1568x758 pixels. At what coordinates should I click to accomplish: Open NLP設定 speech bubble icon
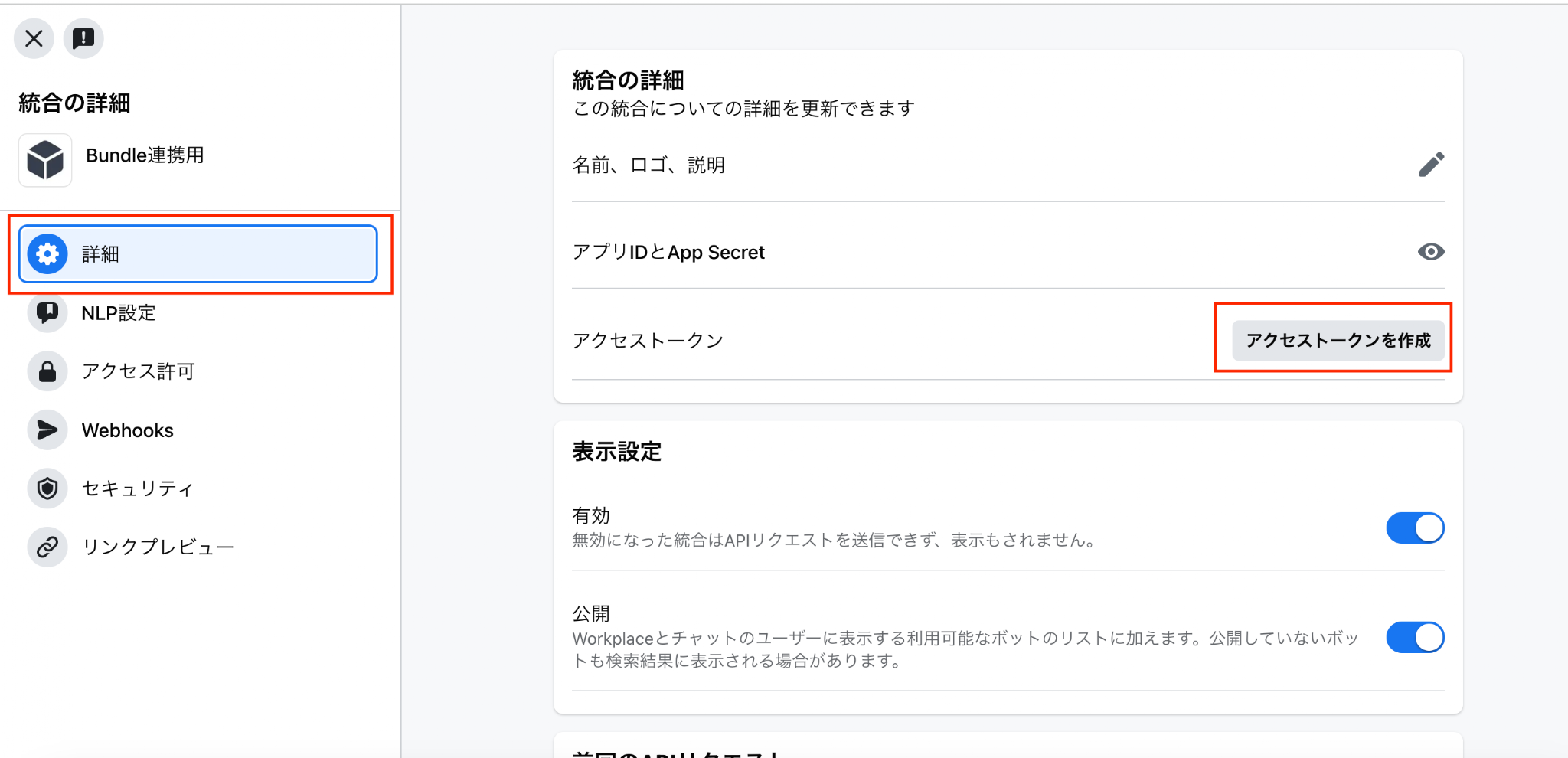pyautogui.click(x=47, y=312)
